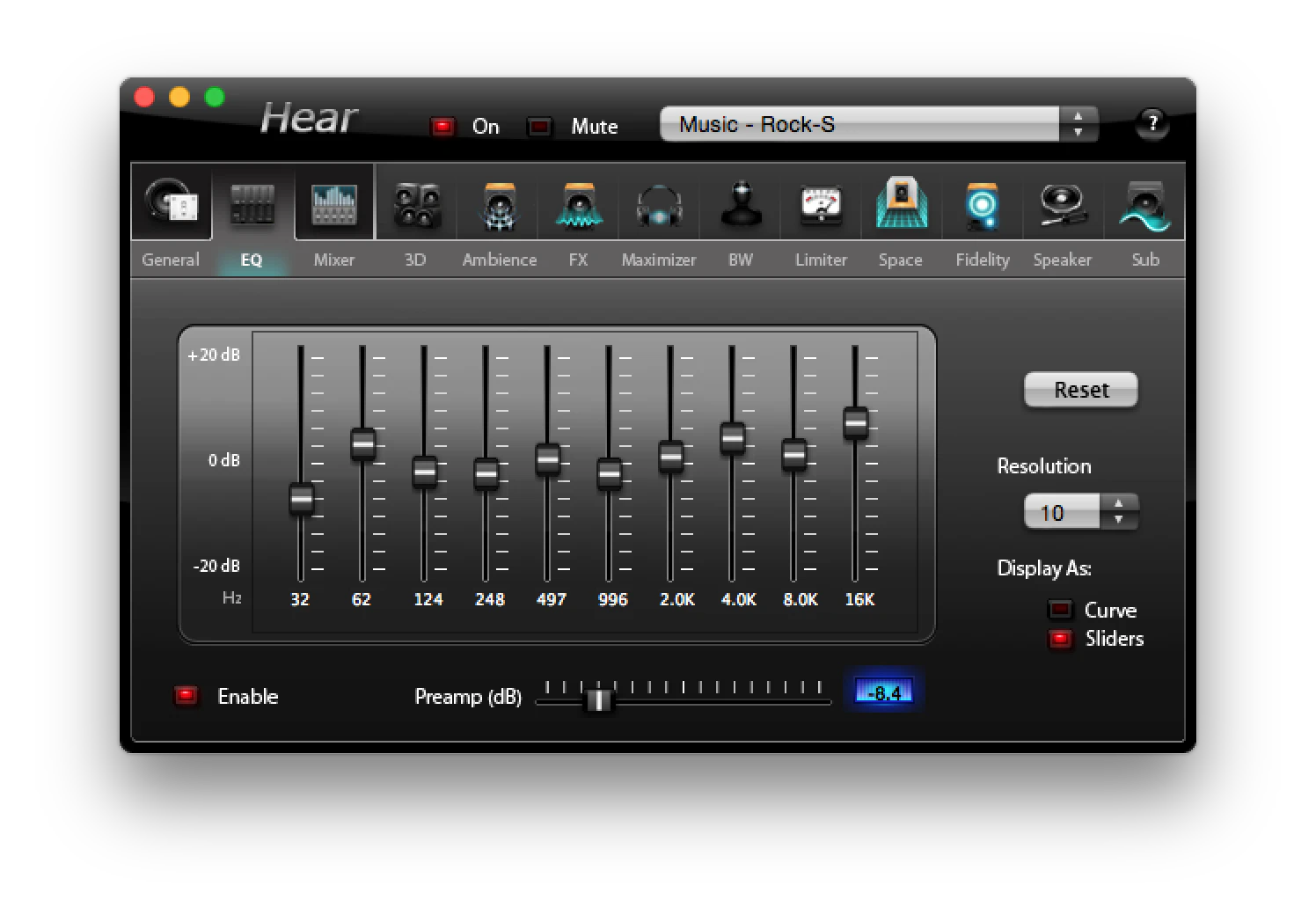Click the -20 dB scale label
Image resolution: width=1316 pixels, height=915 pixels.
[x=216, y=566]
